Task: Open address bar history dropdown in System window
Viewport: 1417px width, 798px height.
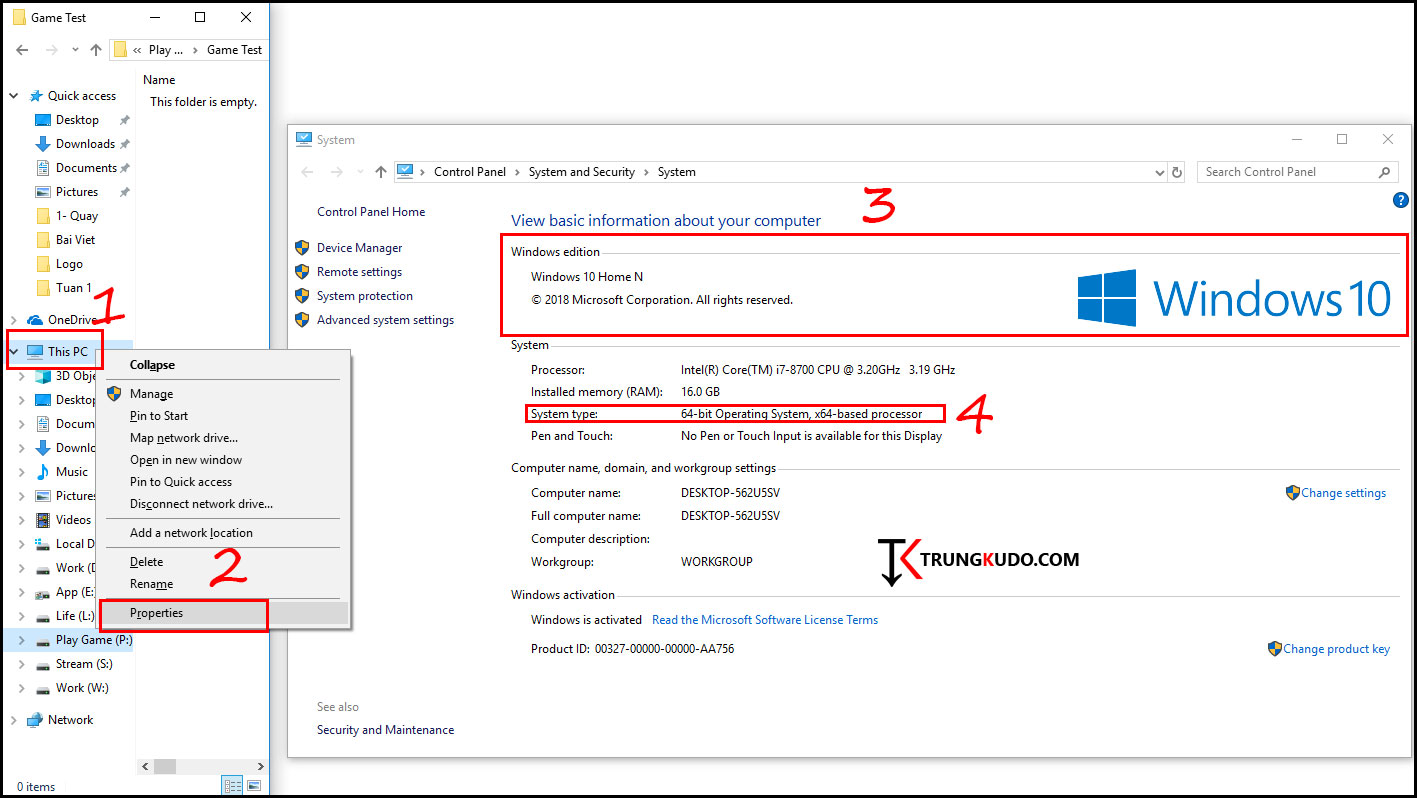Action: (1159, 172)
